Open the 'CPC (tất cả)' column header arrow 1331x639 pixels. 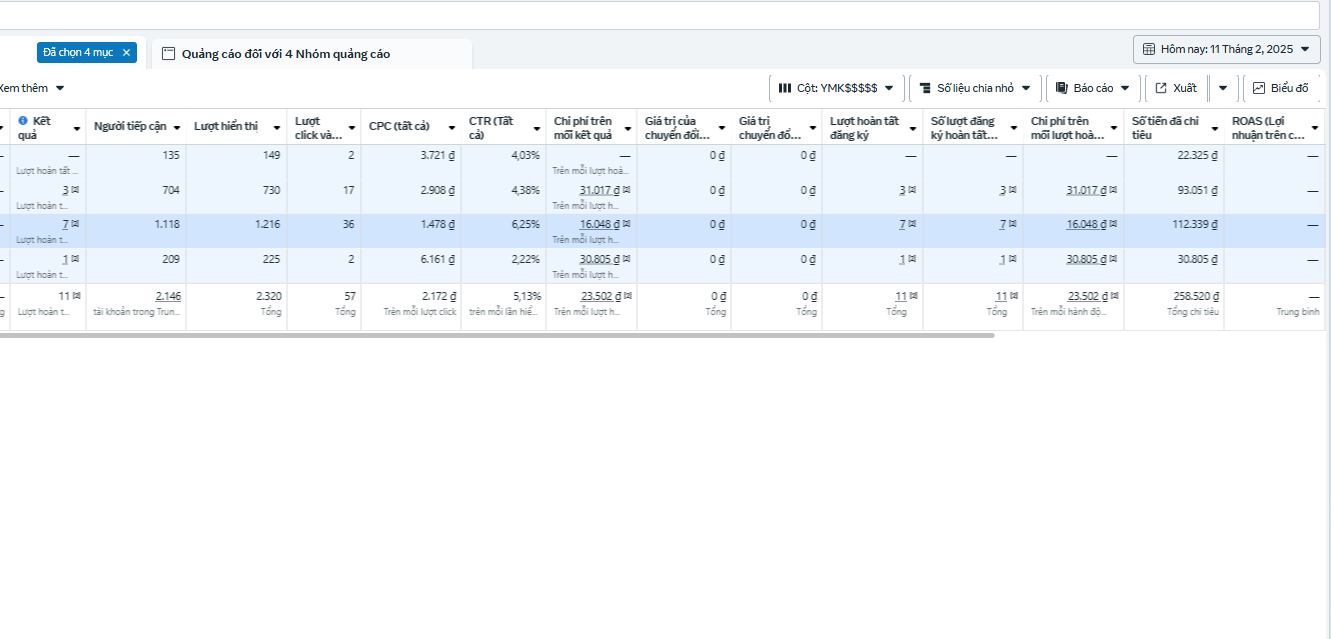click(x=451, y=128)
